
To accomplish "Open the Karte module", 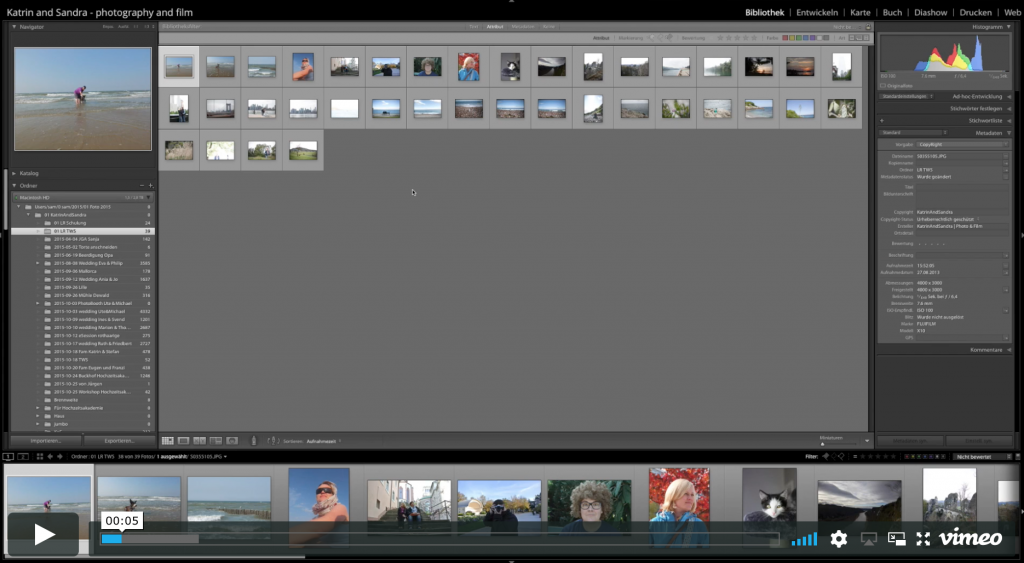I will 860,12.
